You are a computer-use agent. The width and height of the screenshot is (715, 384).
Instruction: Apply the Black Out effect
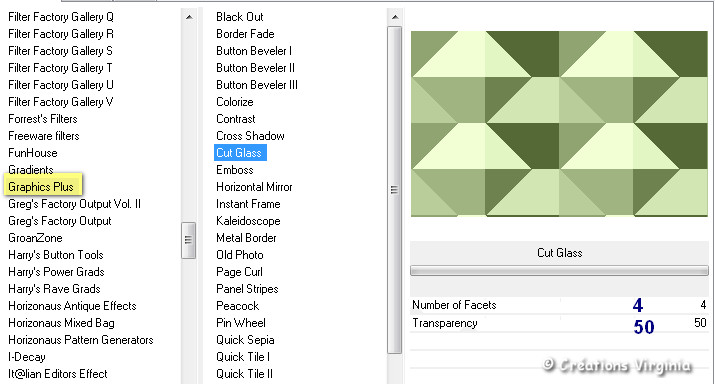(240, 17)
